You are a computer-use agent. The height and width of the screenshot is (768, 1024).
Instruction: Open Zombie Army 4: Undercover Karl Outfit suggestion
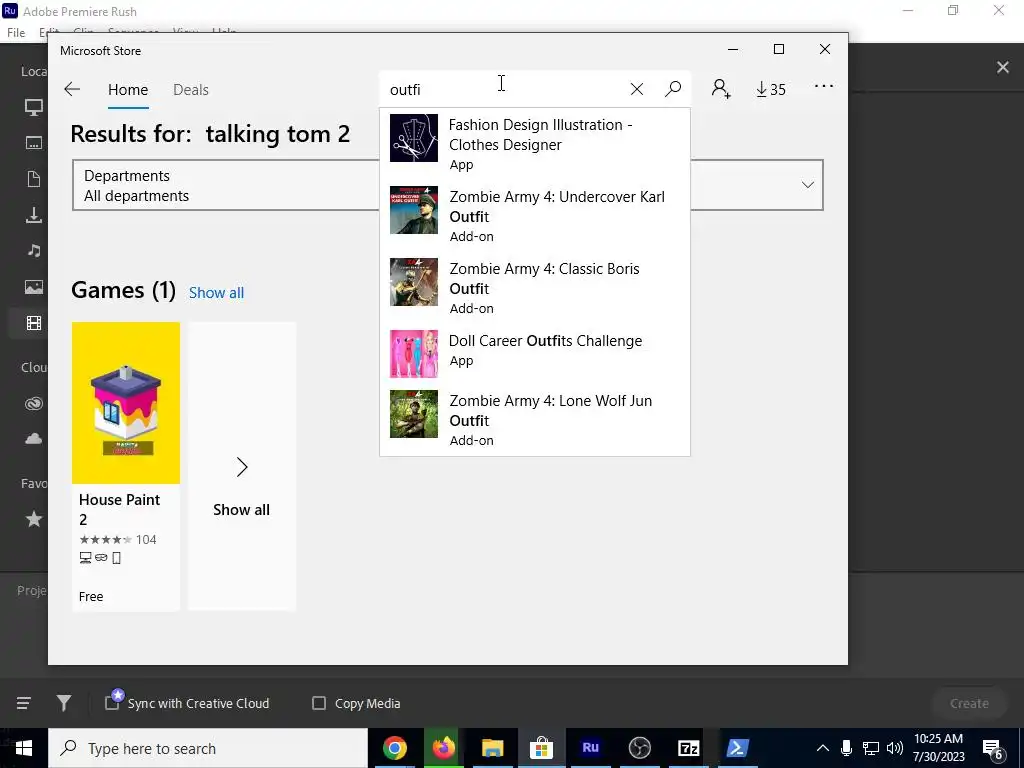coord(534,216)
